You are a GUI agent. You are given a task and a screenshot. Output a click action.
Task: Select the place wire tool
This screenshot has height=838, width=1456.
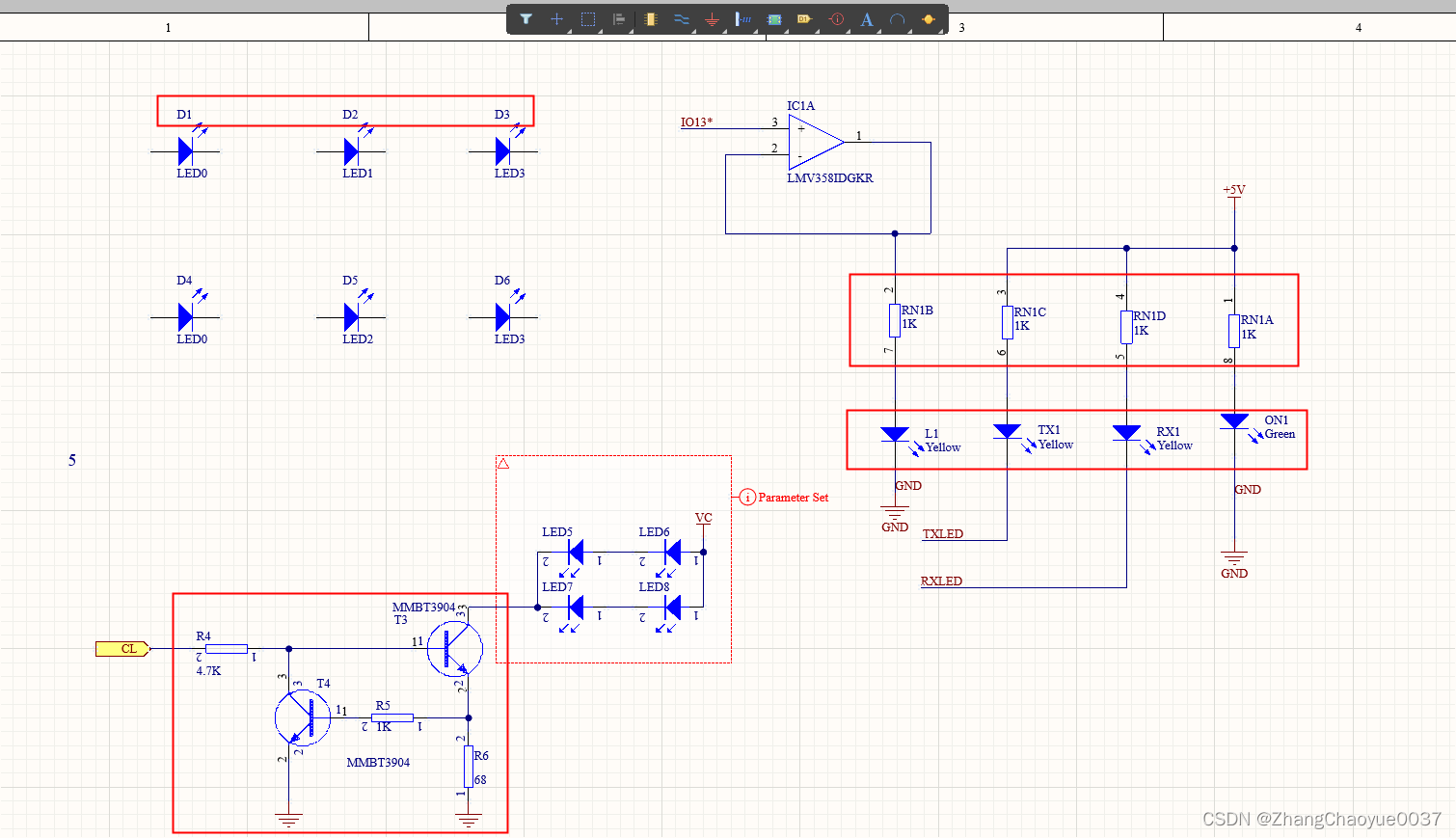681,18
